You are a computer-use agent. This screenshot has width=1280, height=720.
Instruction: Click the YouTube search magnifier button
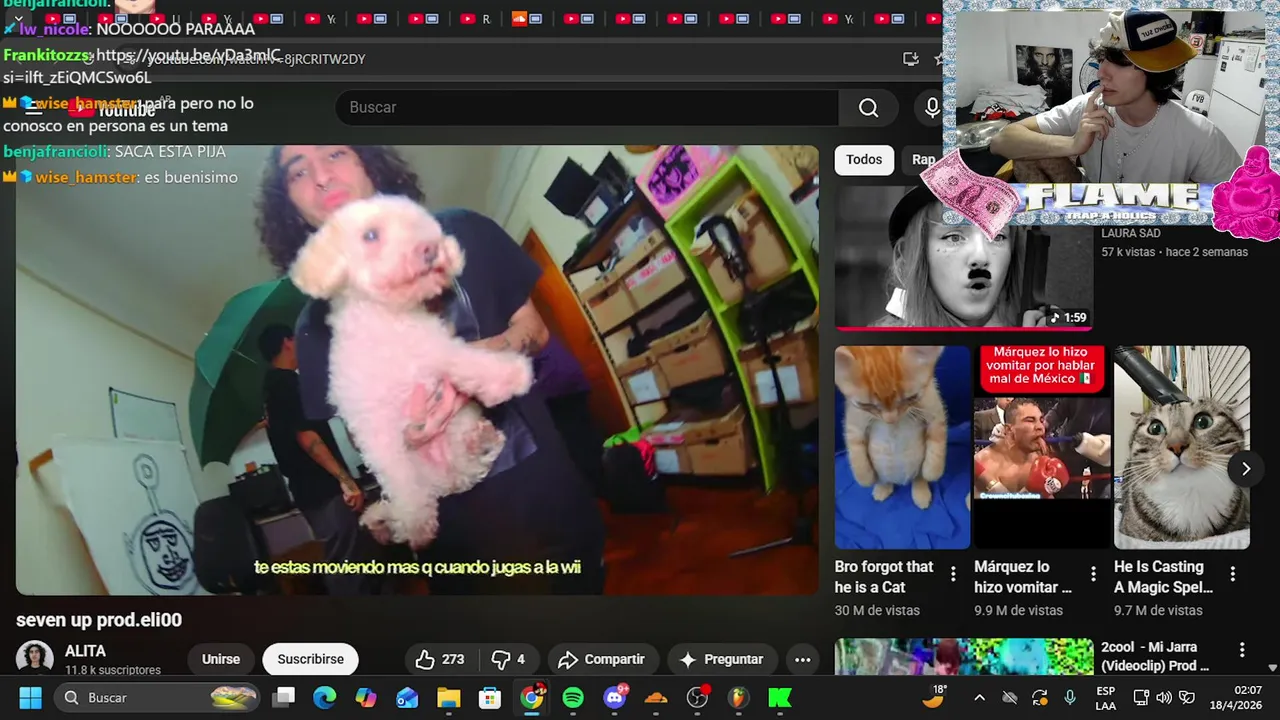click(x=868, y=108)
